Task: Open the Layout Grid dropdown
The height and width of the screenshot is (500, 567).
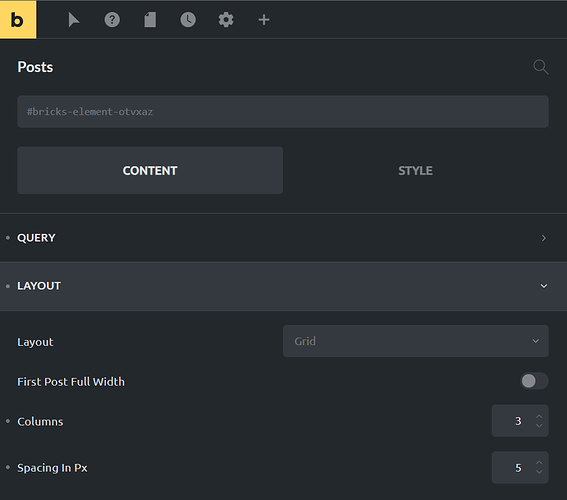Action: pos(415,341)
